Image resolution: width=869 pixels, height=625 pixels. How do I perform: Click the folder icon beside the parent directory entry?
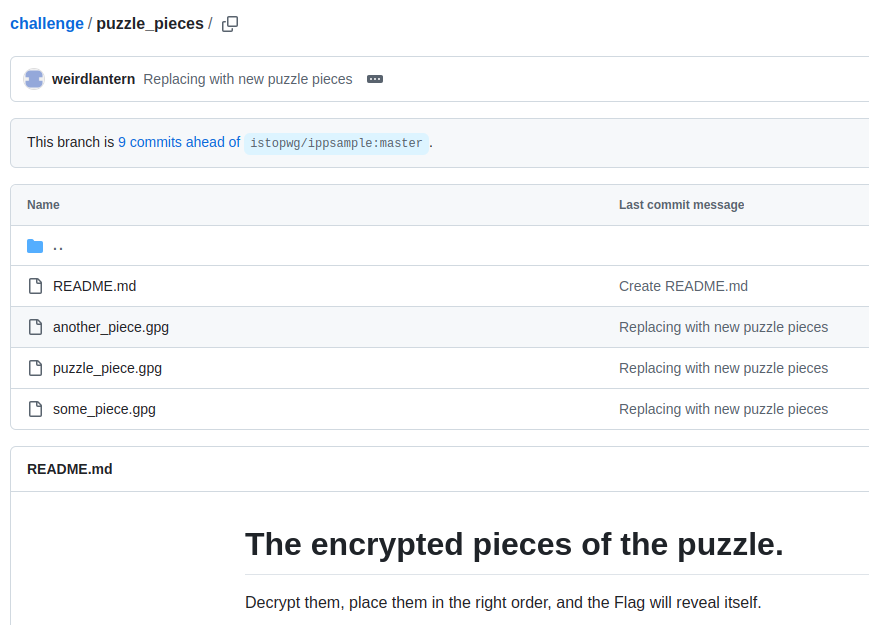tap(35, 245)
